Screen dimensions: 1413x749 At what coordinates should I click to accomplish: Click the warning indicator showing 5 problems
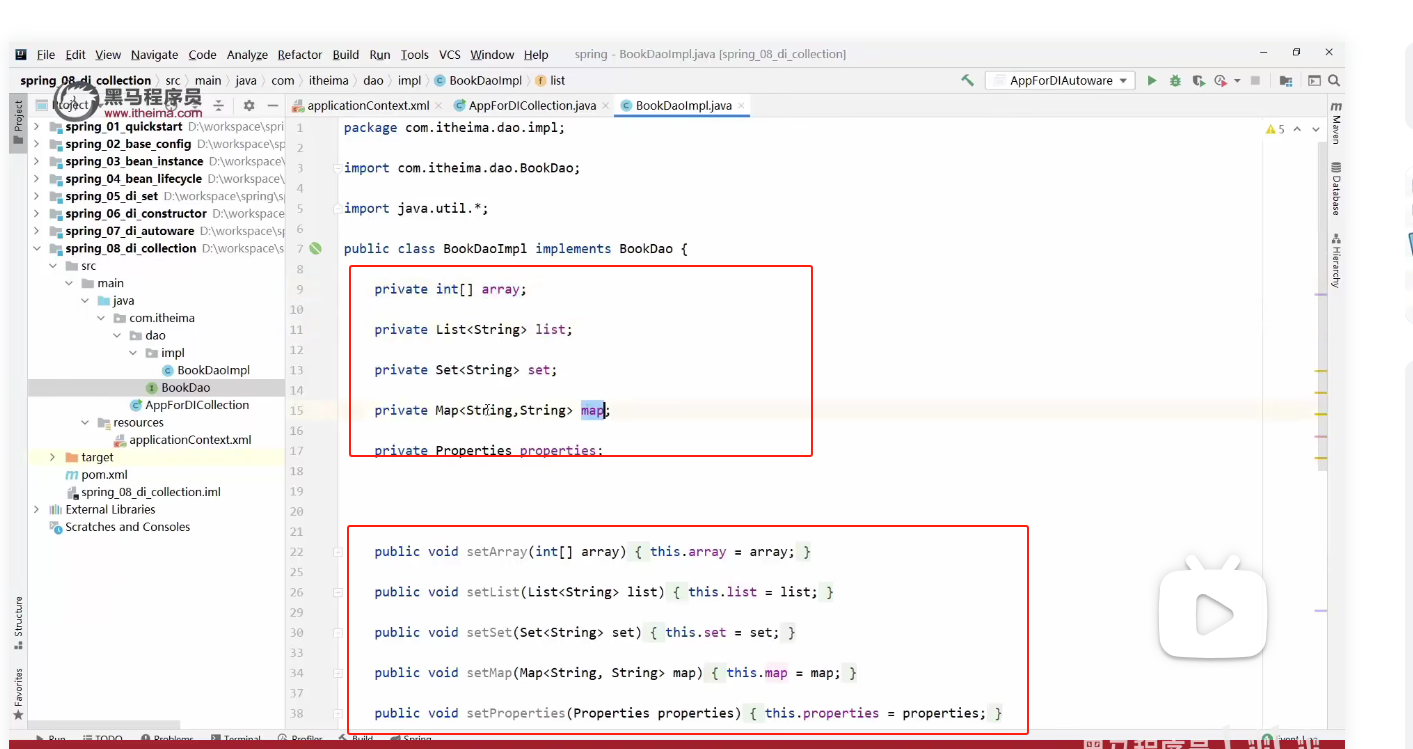(1275, 129)
